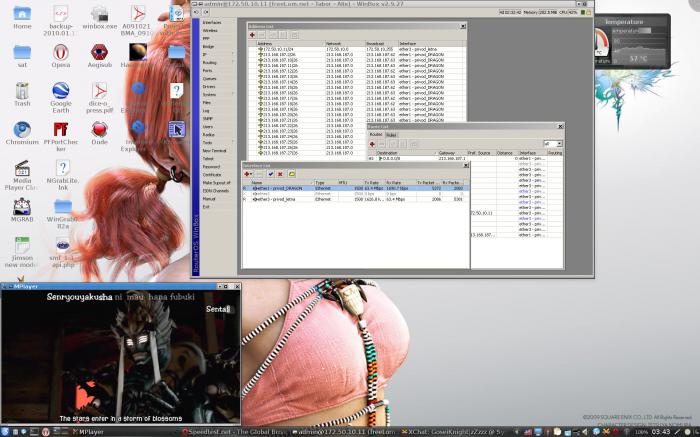
Task: Close the Interface List window
Action: 466,165
